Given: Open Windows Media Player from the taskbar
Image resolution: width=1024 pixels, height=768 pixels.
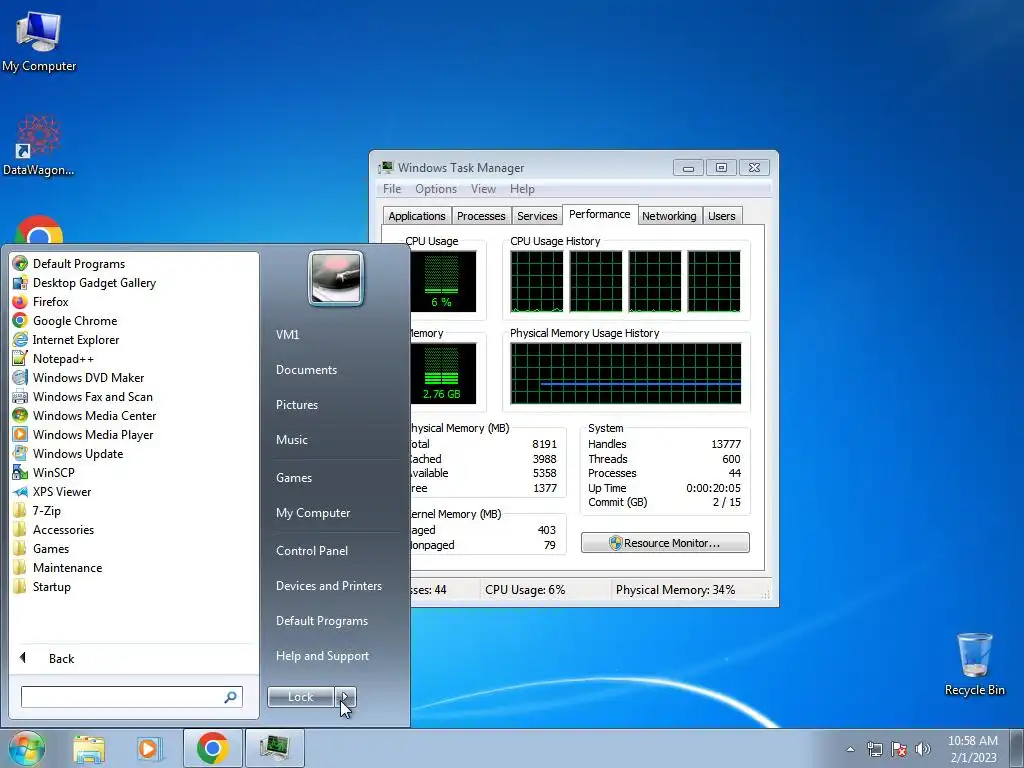Looking at the screenshot, I should [149, 748].
